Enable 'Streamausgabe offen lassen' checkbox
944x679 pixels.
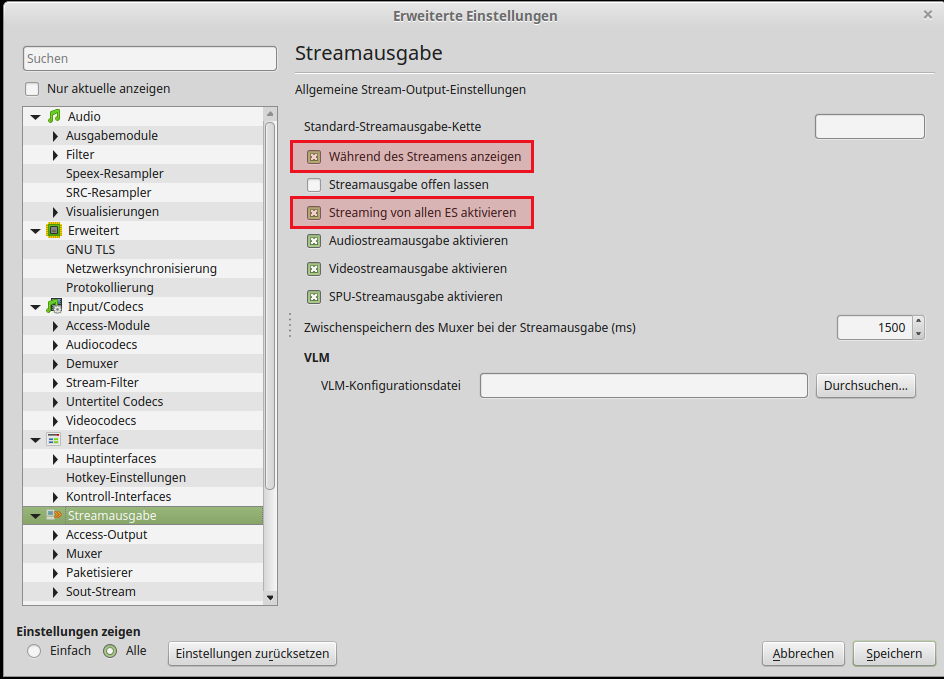[x=314, y=185]
